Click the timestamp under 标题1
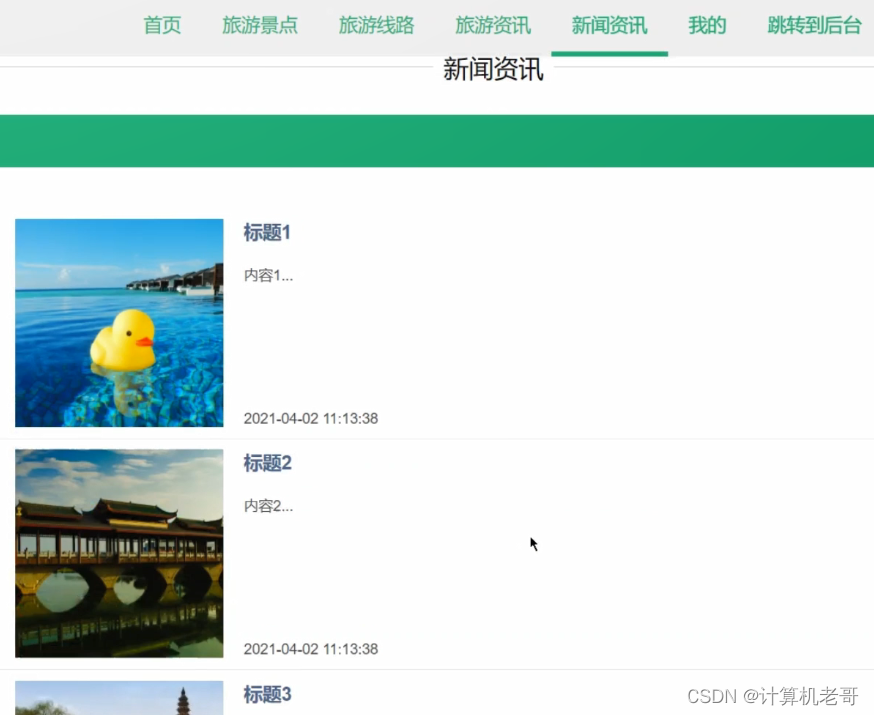874x715 pixels. pos(311,419)
